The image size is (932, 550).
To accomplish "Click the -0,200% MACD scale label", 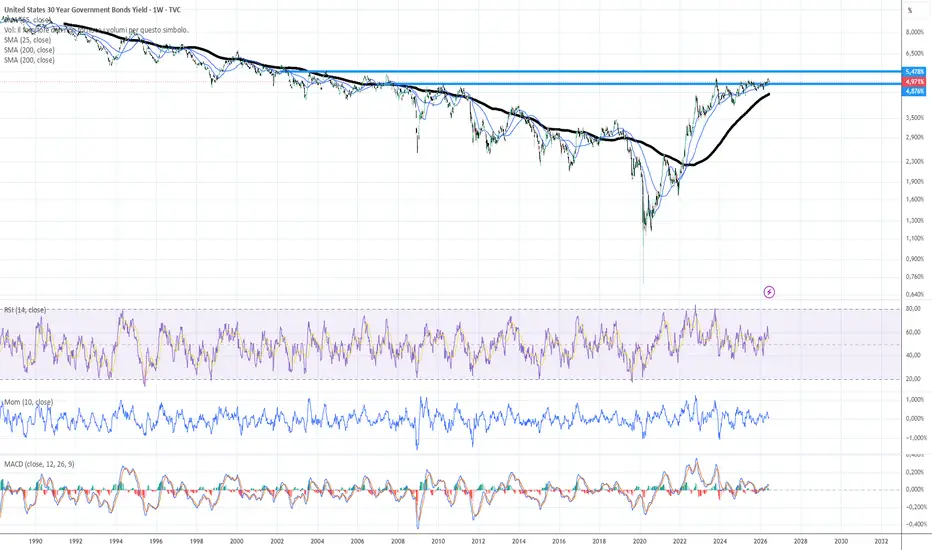I will click(916, 507).
